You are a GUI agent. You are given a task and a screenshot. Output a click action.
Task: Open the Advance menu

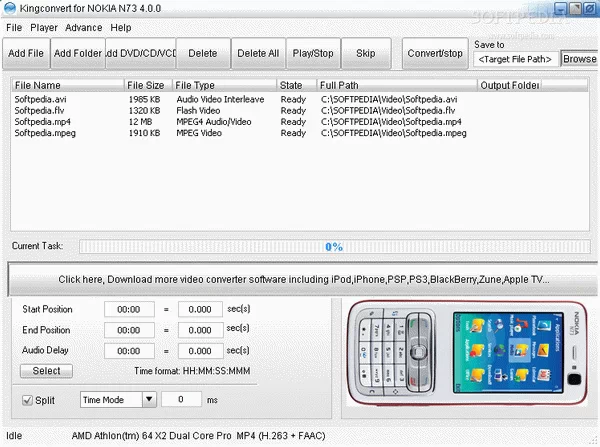pyautogui.click(x=84, y=28)
